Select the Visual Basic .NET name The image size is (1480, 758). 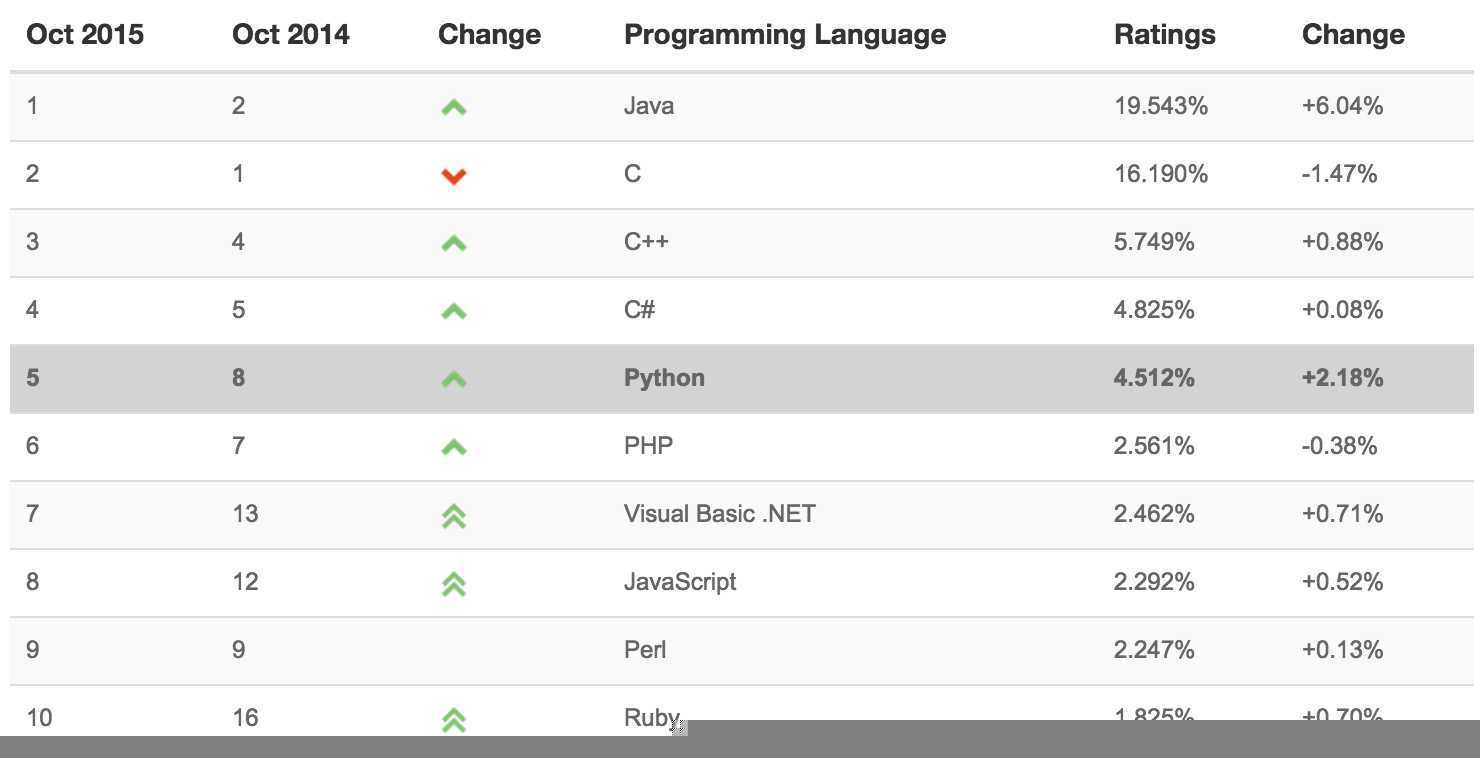pos(720,514)
